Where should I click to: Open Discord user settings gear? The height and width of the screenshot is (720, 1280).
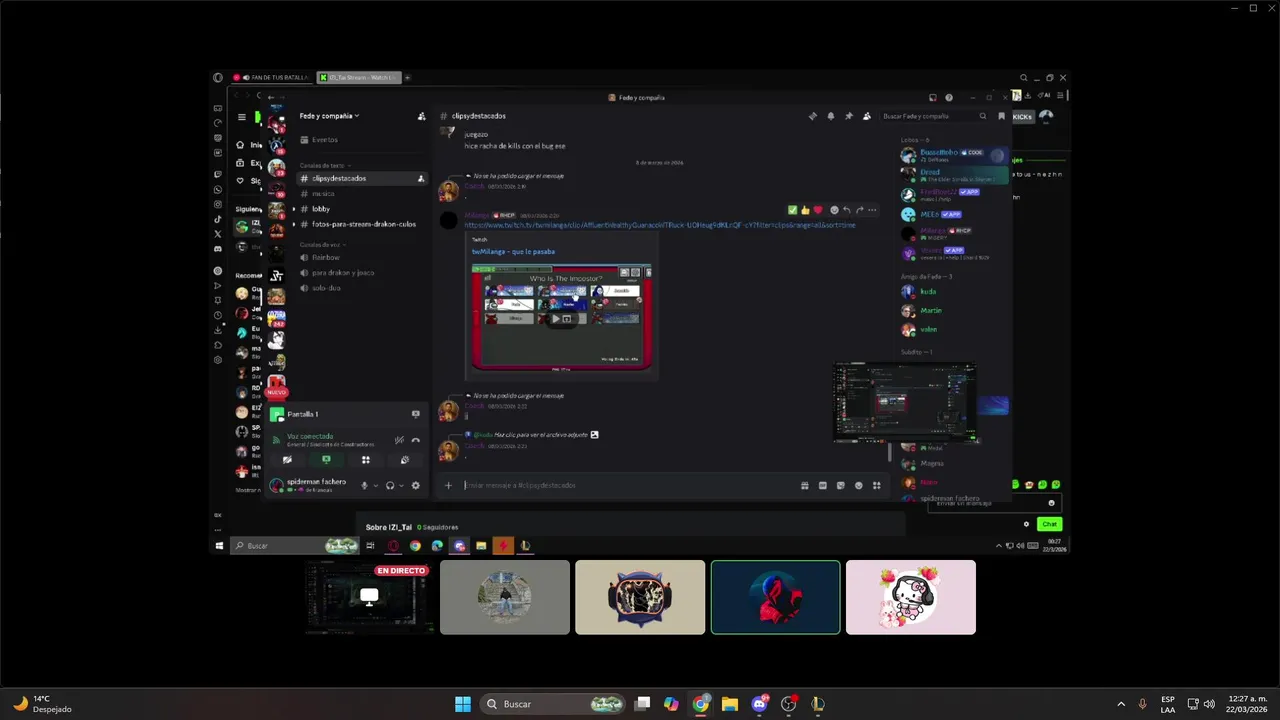416,485
